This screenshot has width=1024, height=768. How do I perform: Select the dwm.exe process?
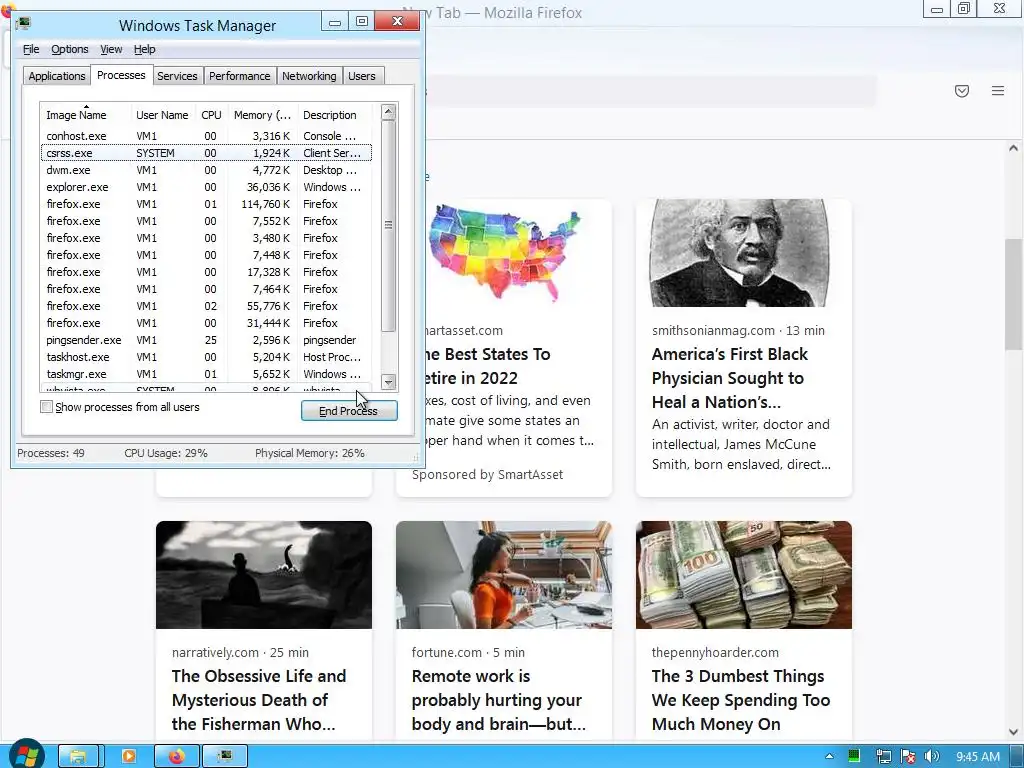pos(206,170)
